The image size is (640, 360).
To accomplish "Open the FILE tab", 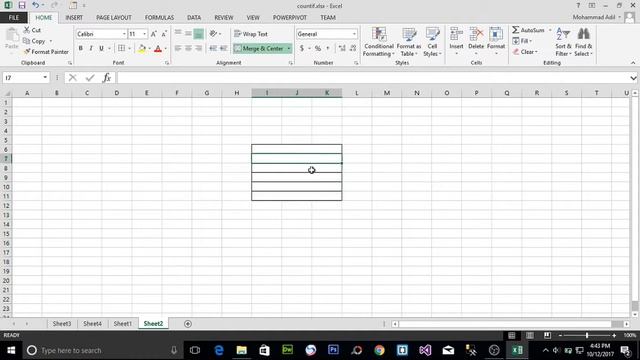I will 14,18.
